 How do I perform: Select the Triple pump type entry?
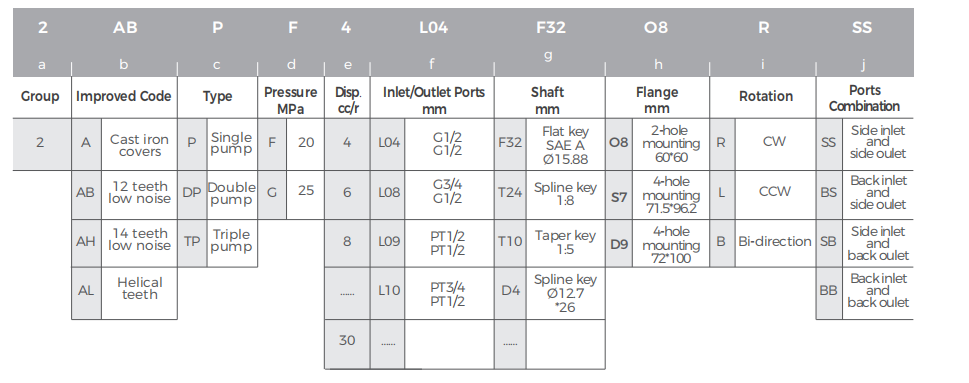(x=232, y=241)
